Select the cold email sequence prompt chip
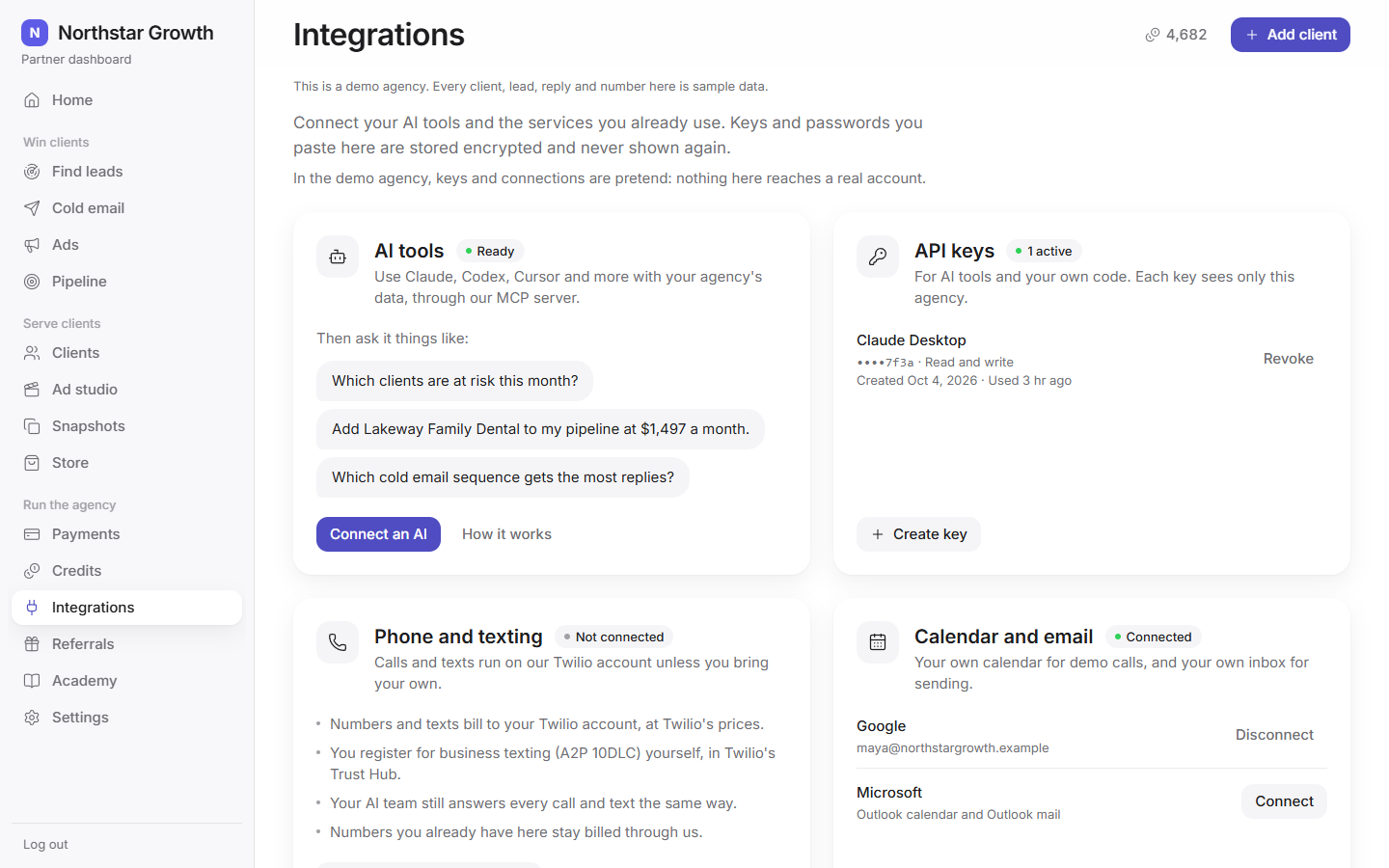 pos(503,477)
